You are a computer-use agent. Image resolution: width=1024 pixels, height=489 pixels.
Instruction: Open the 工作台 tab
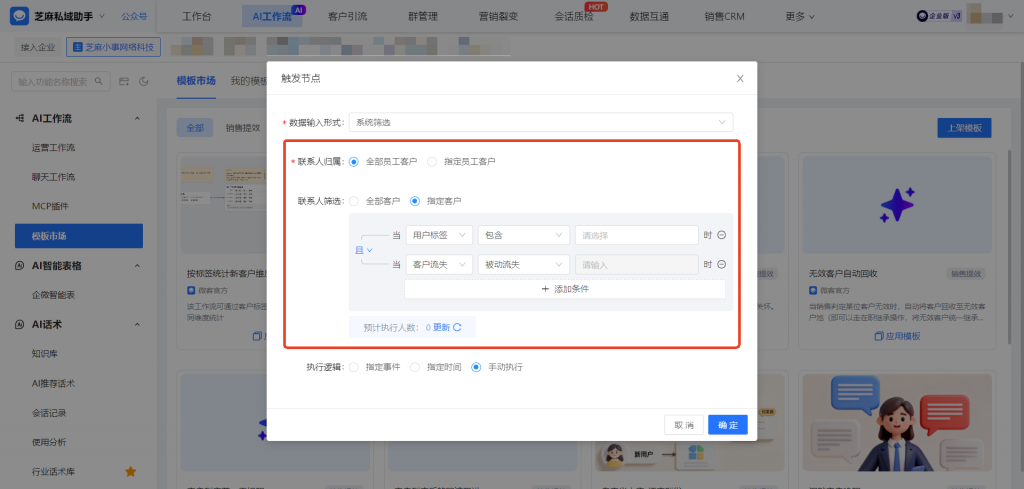click(x=197, y=16)
